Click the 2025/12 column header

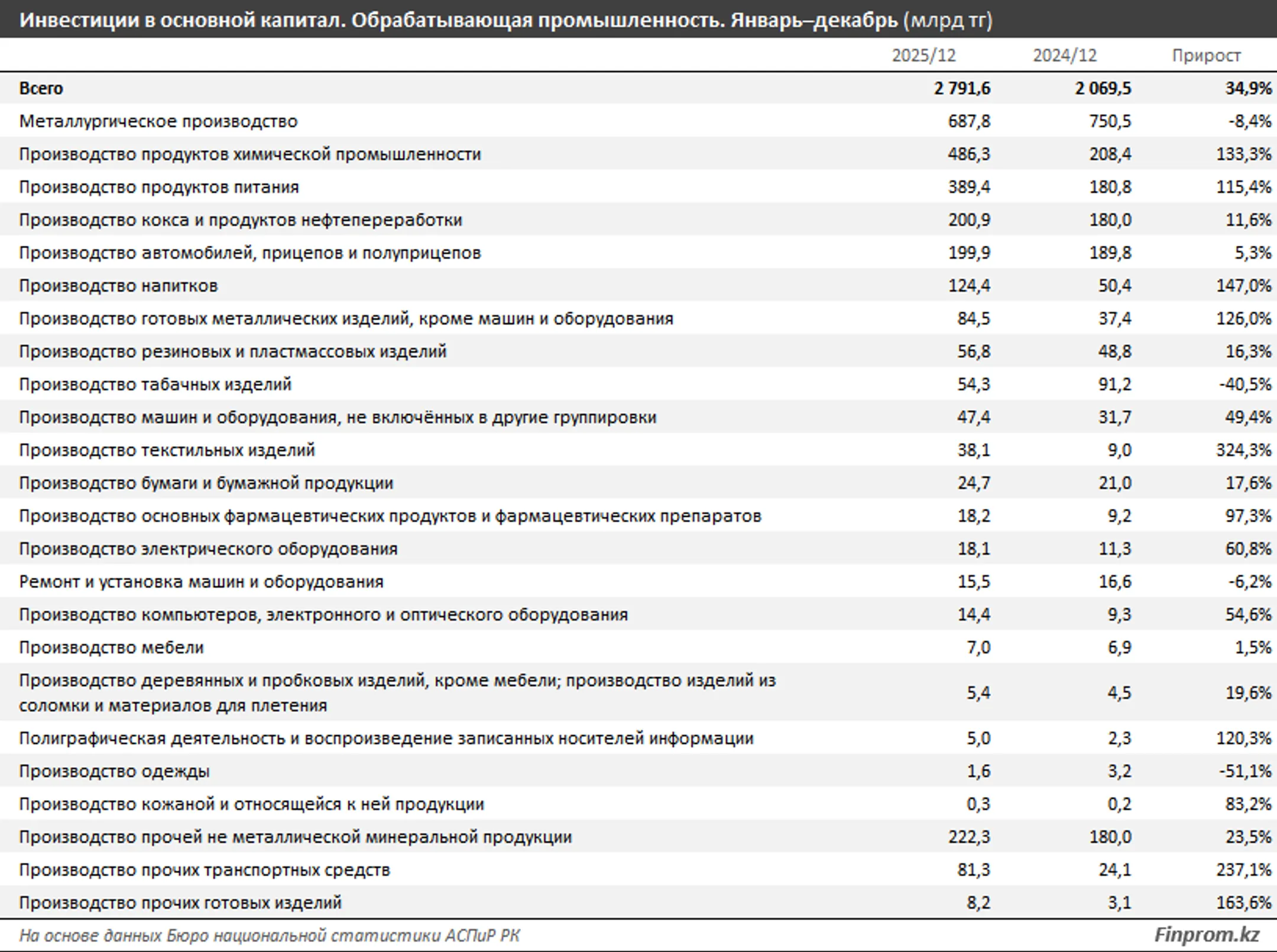click(x=923, y=56)
